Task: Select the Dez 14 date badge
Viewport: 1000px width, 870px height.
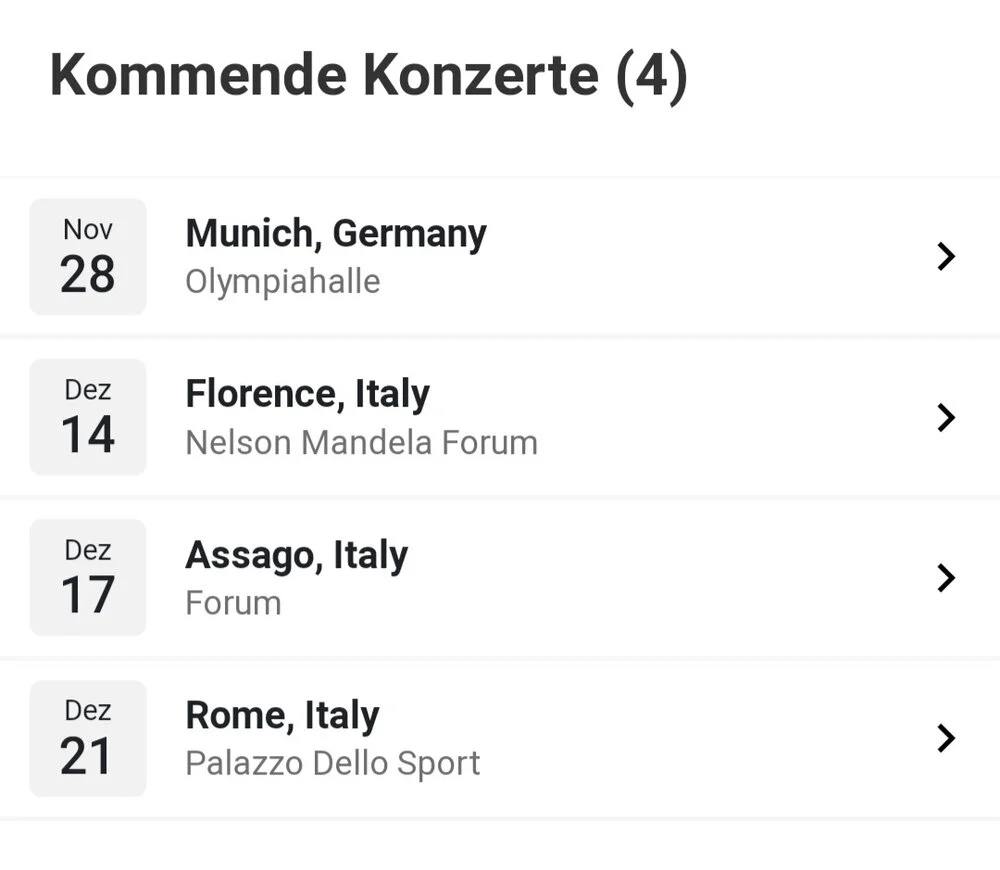Action: coord(88,417)
